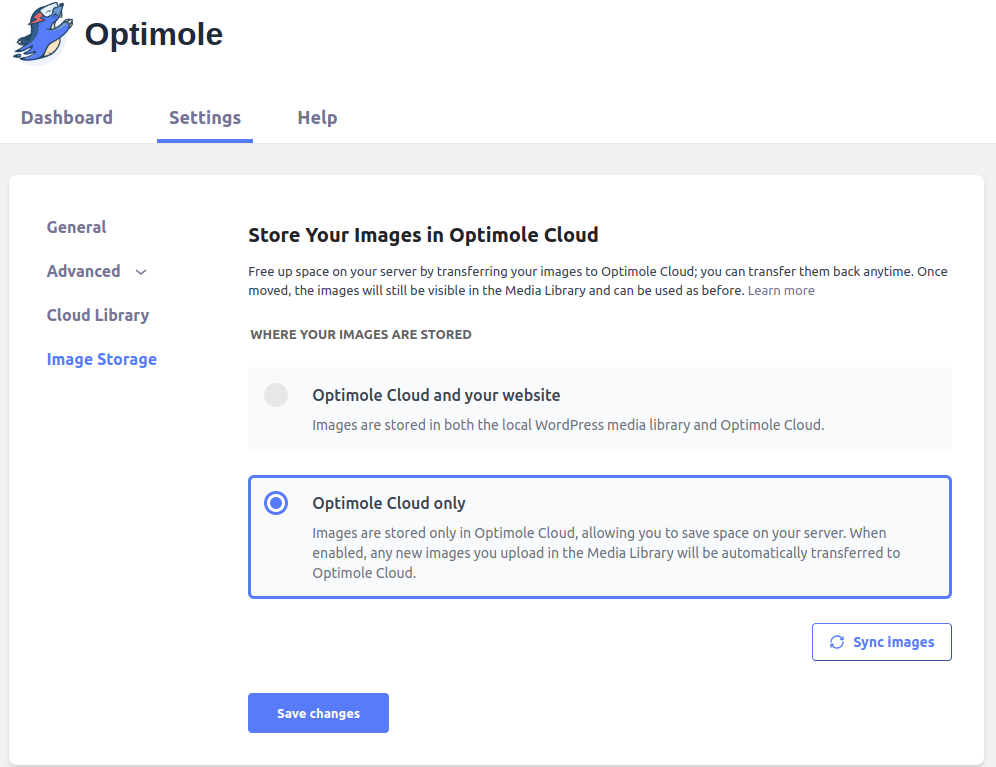Click the 'Store Your Images in Optimole Cloud' heading

[423, 236]
